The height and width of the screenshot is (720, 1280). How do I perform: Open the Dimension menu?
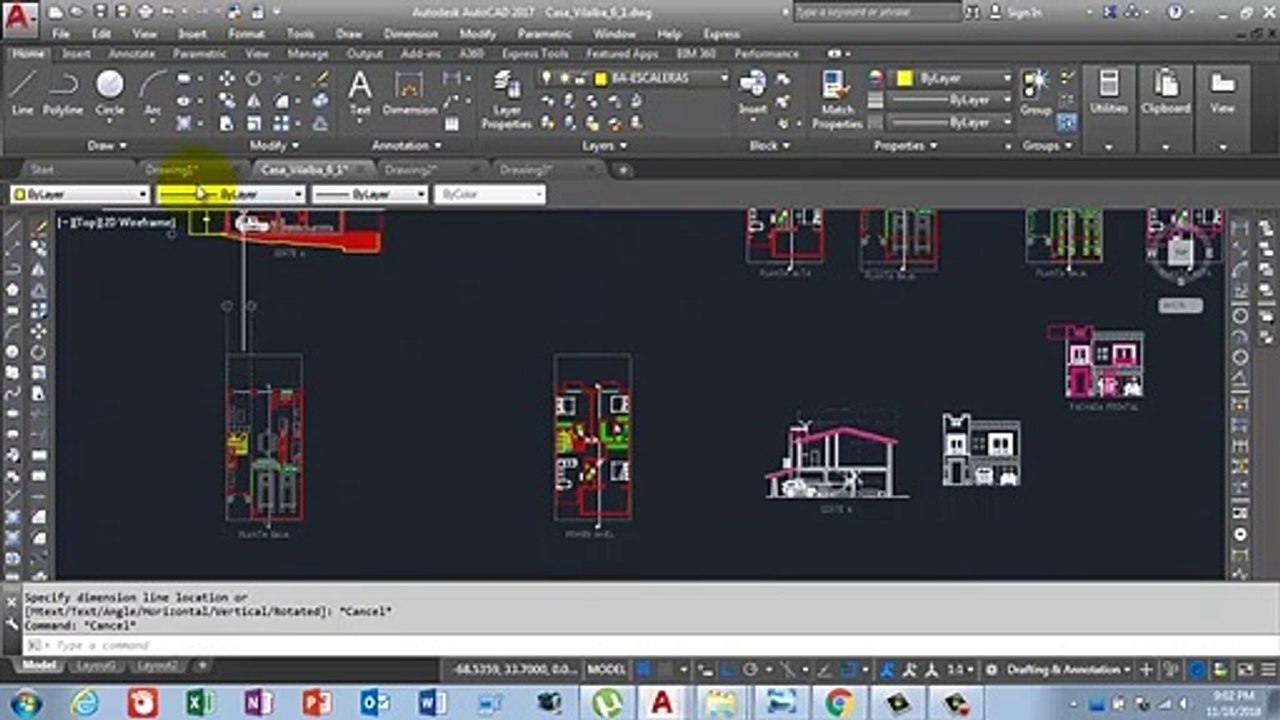click(410, 34)
